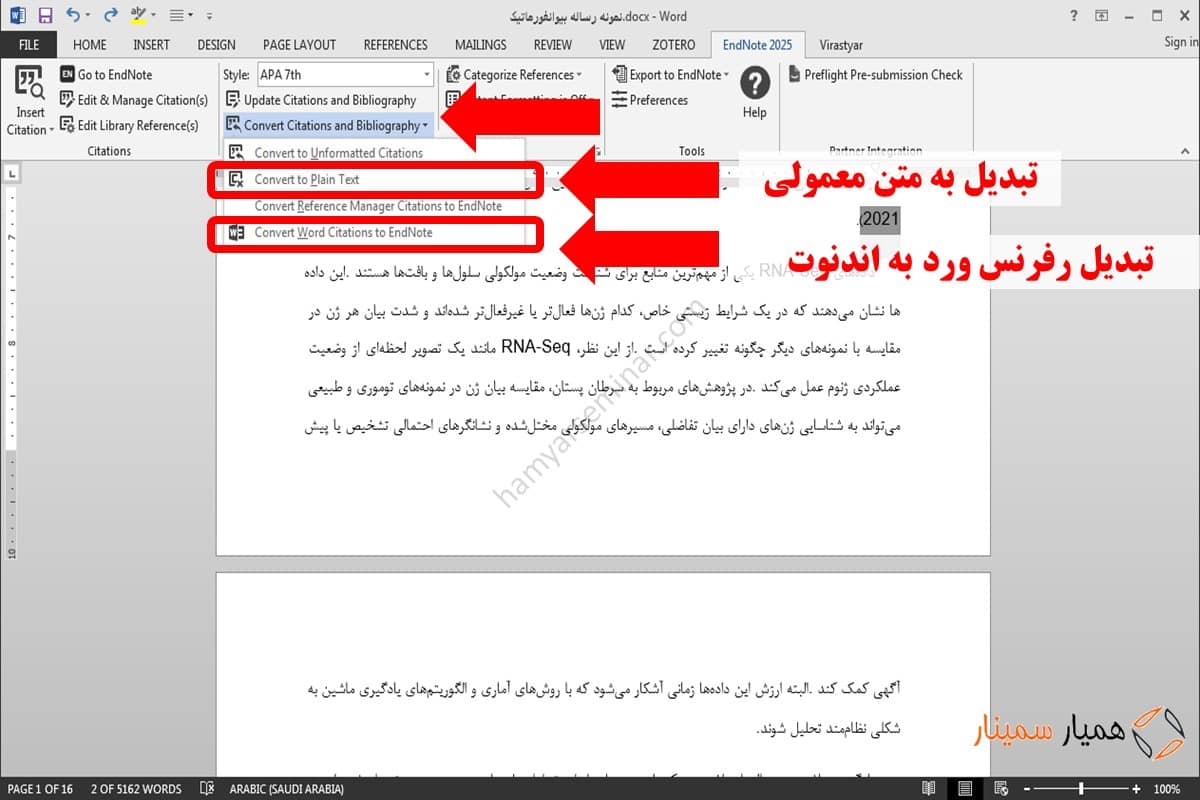Click the Save icon in quick access toolbar
The width and height of the screenshot is (1200, 800).
[x=45, y=16]
